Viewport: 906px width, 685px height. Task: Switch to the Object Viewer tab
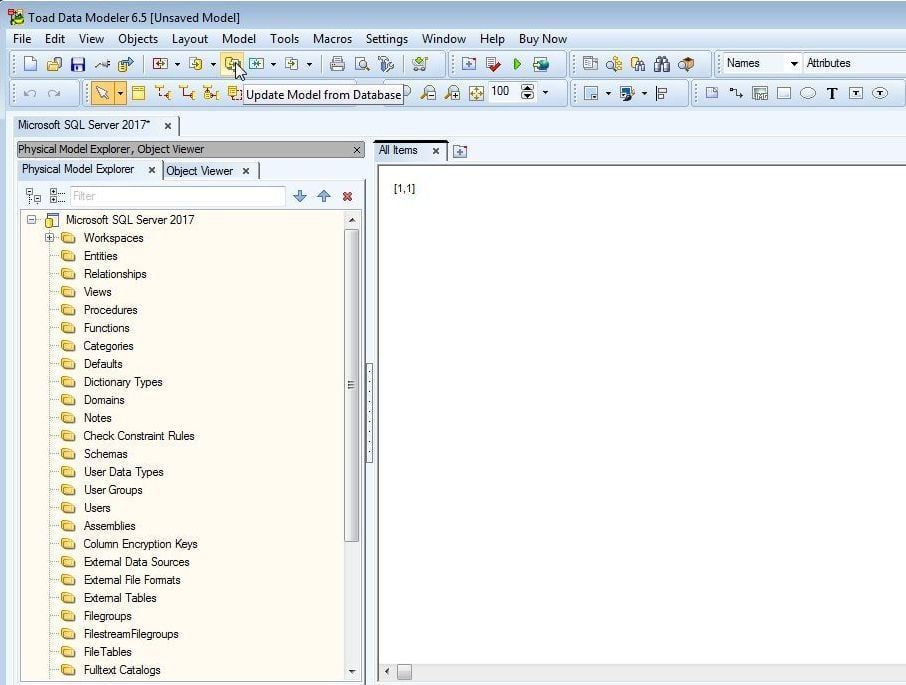(x=199, y=171)
